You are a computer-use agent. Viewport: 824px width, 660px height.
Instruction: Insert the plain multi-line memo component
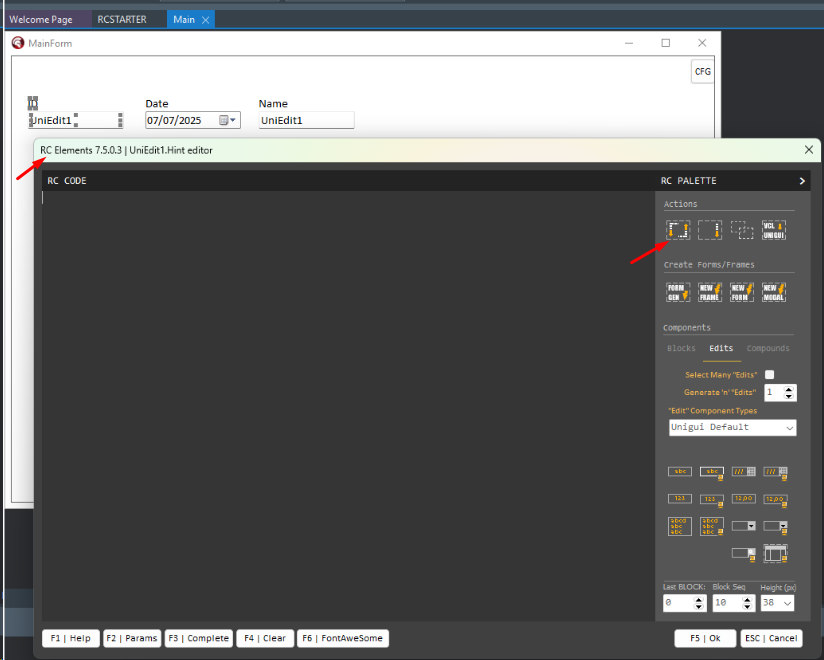[x=679, y=526]
